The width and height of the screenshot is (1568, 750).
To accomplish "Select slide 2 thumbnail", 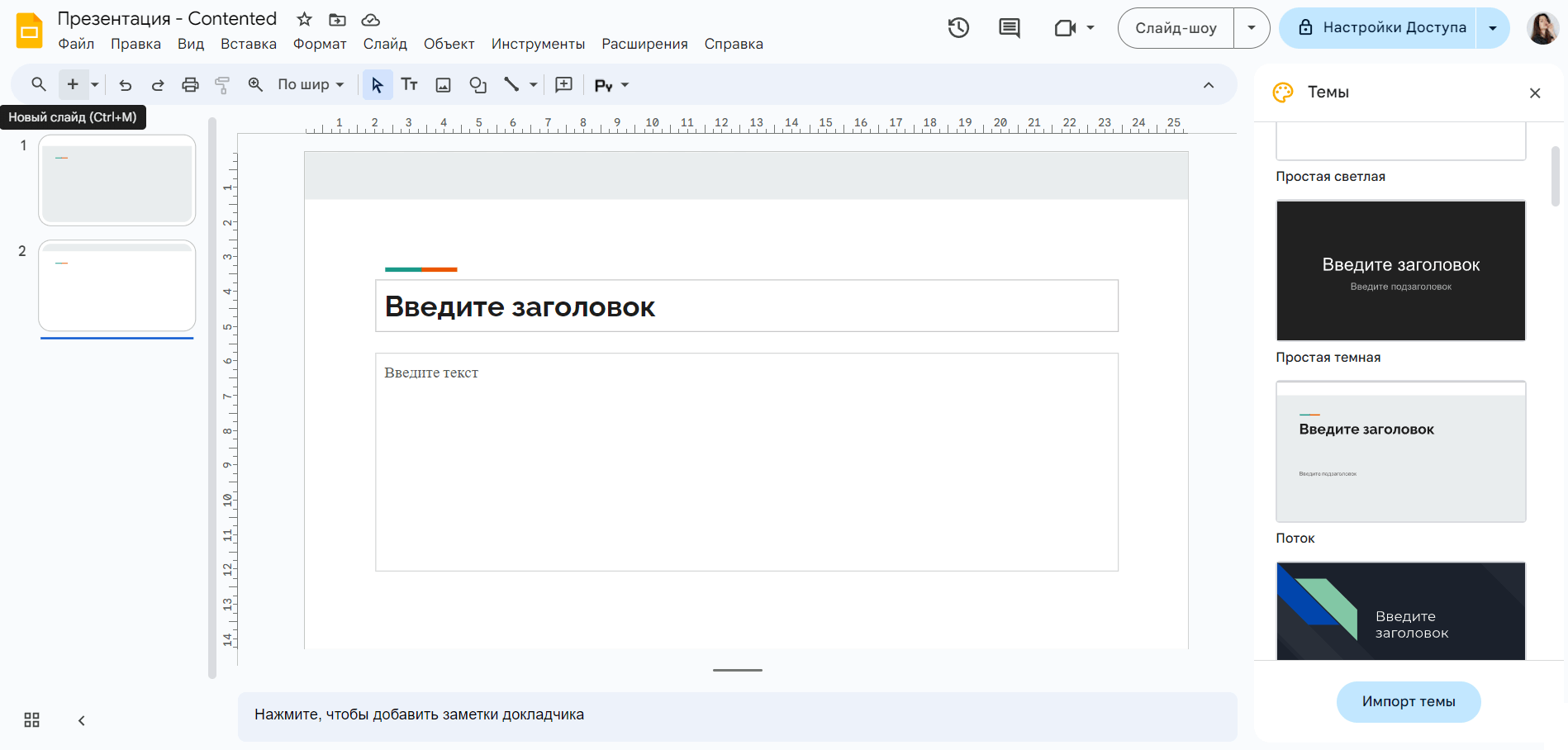I will click(x=117, y=286).
